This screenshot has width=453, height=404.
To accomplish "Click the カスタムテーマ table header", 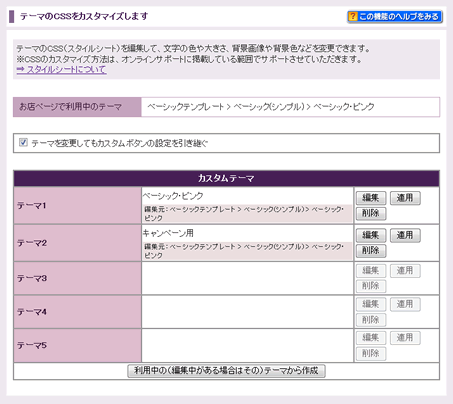I will (226, 178).
